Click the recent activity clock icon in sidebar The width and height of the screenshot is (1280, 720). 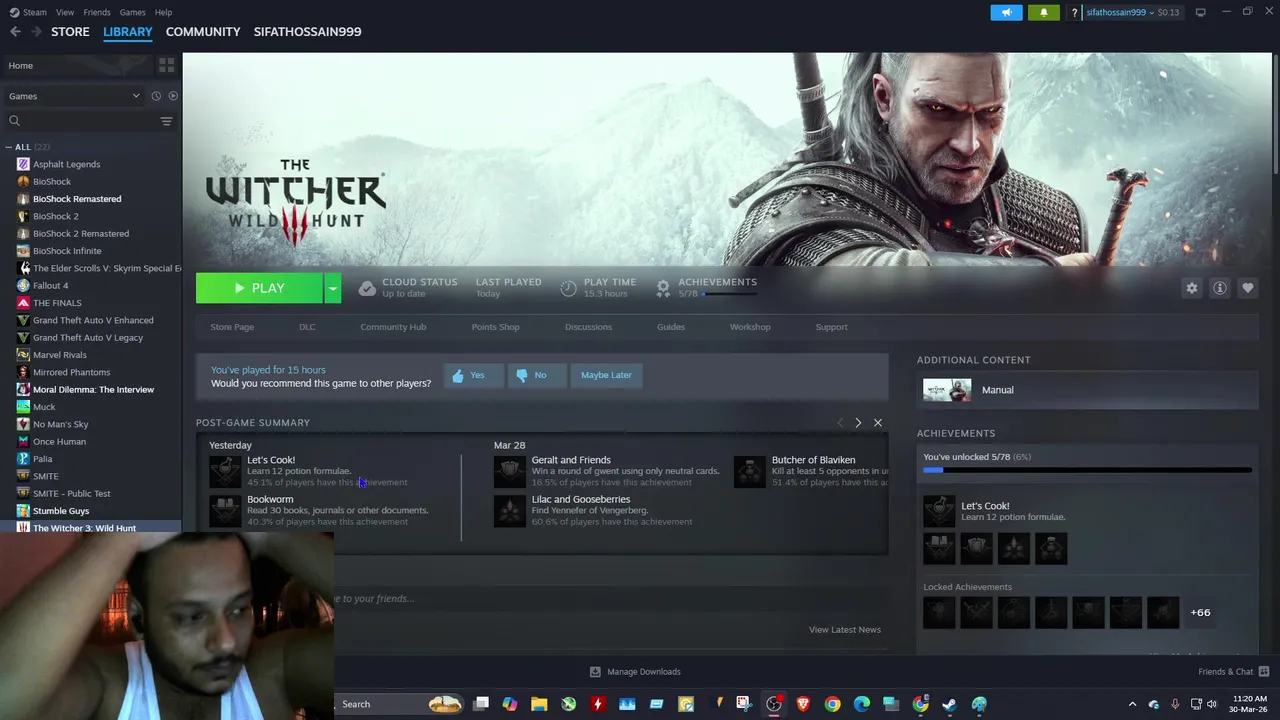pos(156,96)
